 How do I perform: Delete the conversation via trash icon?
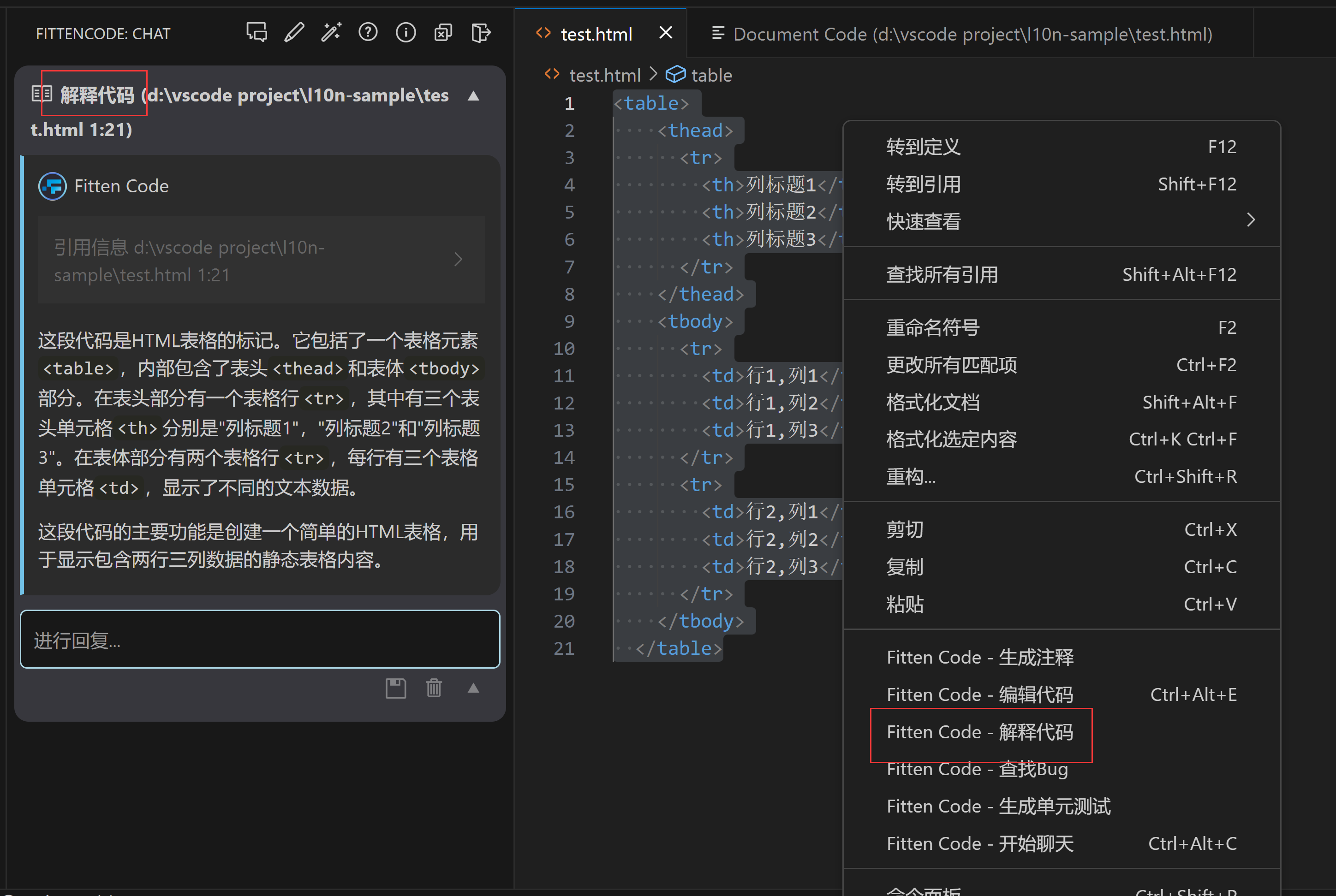click(434, 688)
